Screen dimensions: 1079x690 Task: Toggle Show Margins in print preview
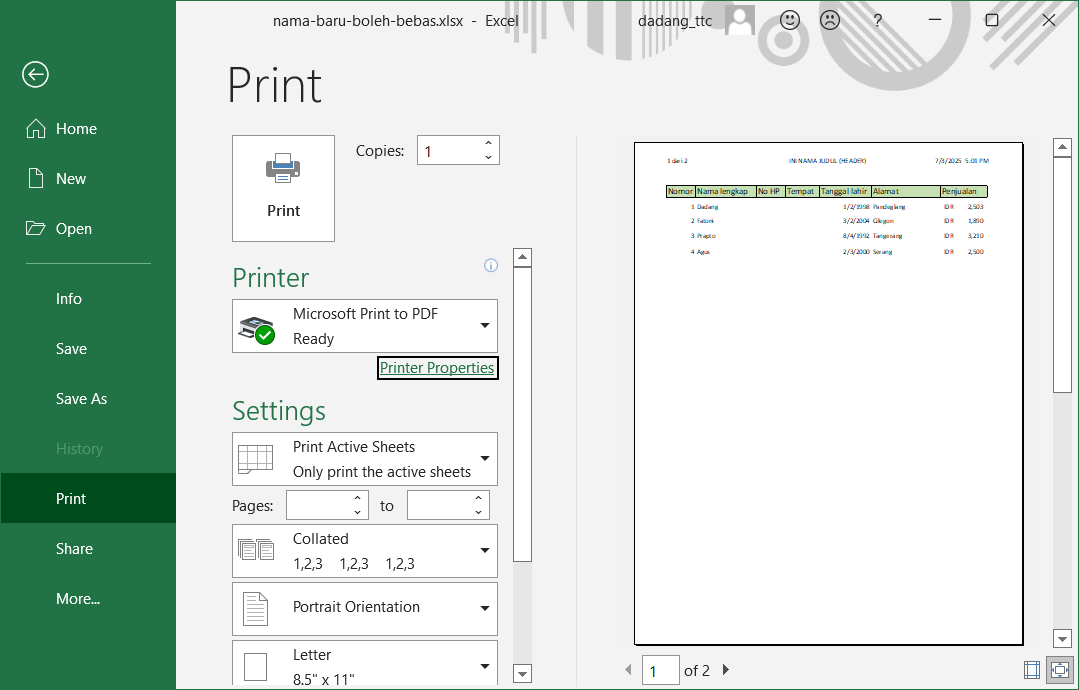pyautogui.click(x=1032, y=670)
